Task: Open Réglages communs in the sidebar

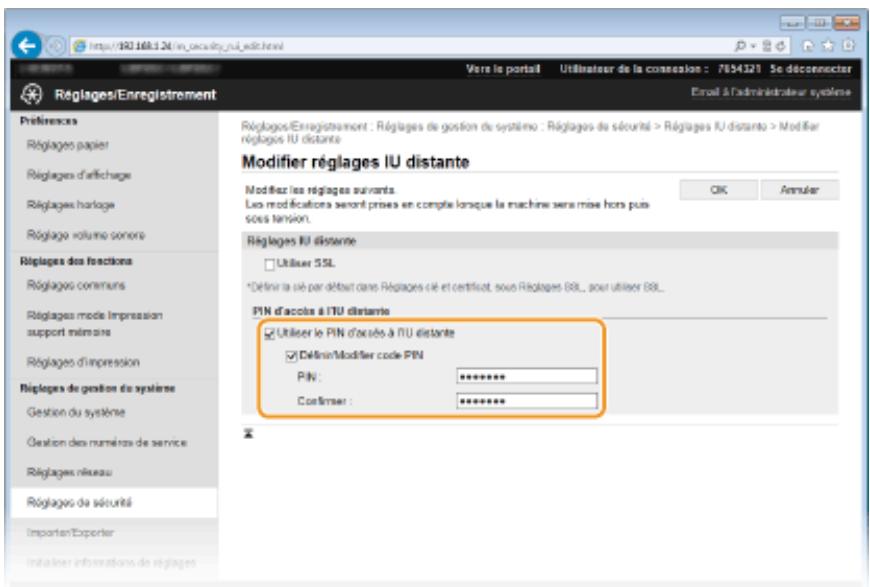Action: (x=76, y=285)
